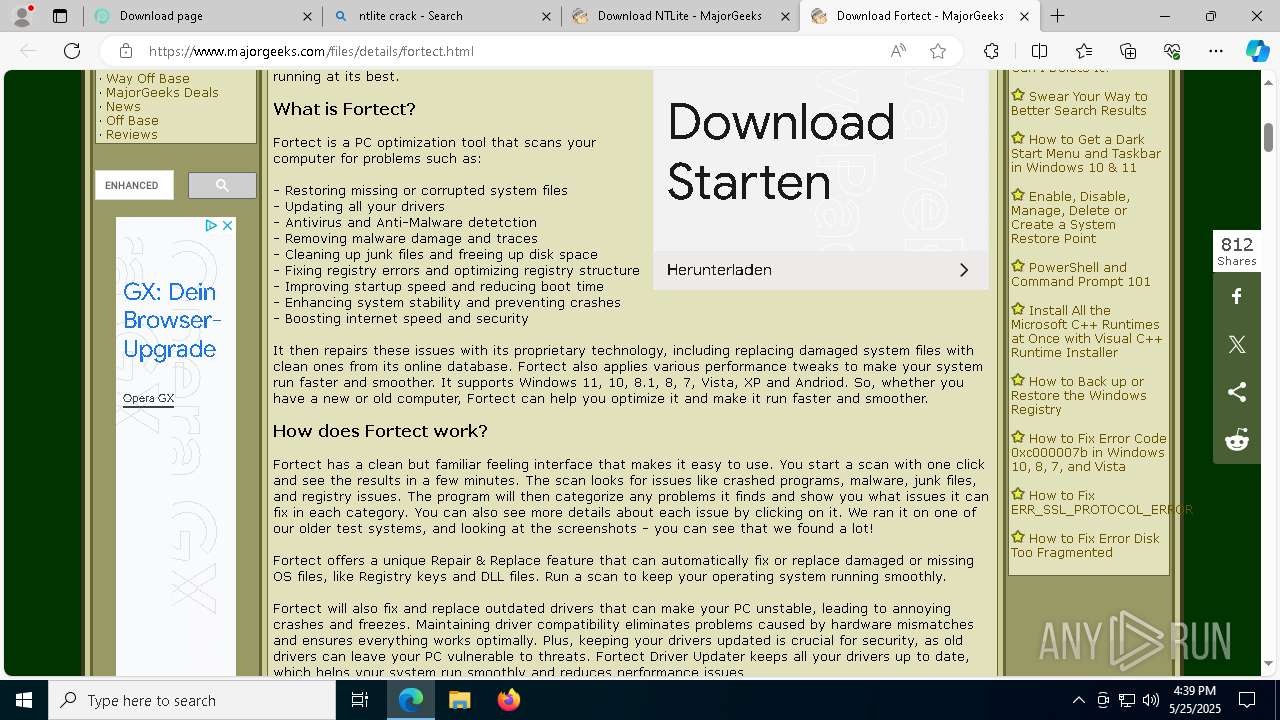Open Error Disk Too Fragmented article link
This screenshot has height=720, width=1280.
pos(1085,546)
